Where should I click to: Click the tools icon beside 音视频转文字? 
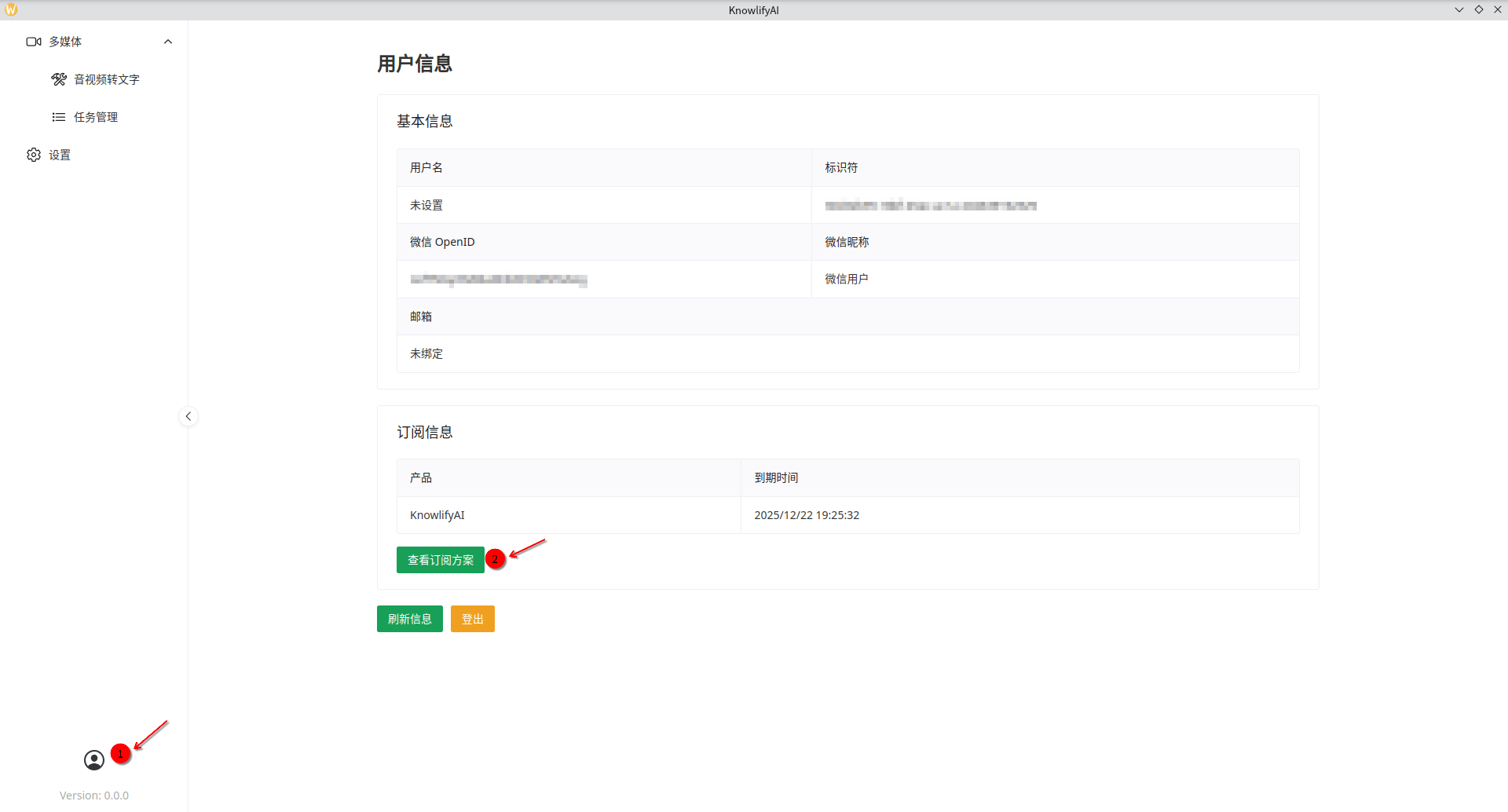[59, 79]
